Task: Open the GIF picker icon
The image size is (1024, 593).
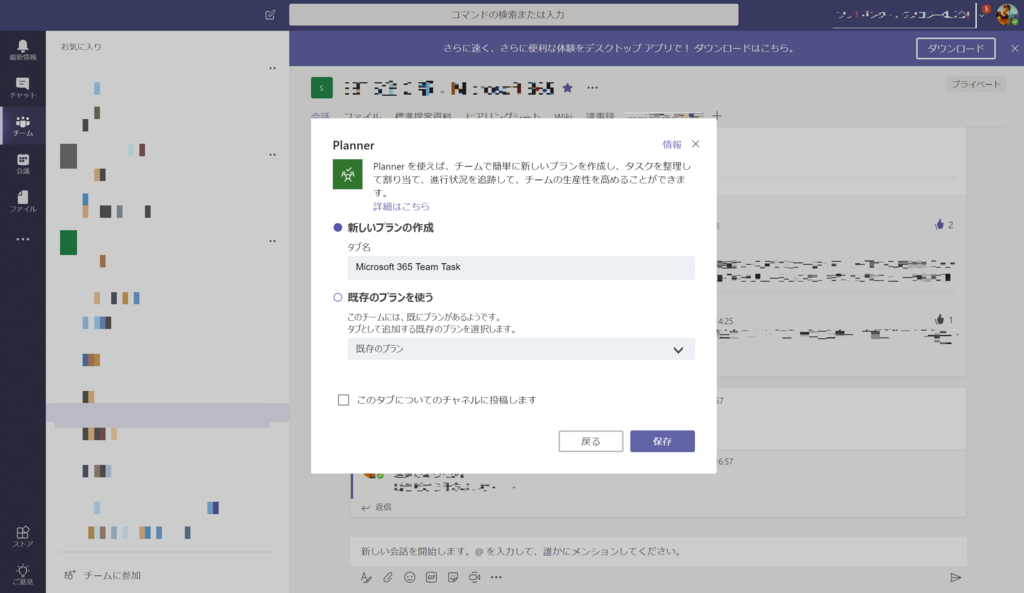Action: coord(432,577)
